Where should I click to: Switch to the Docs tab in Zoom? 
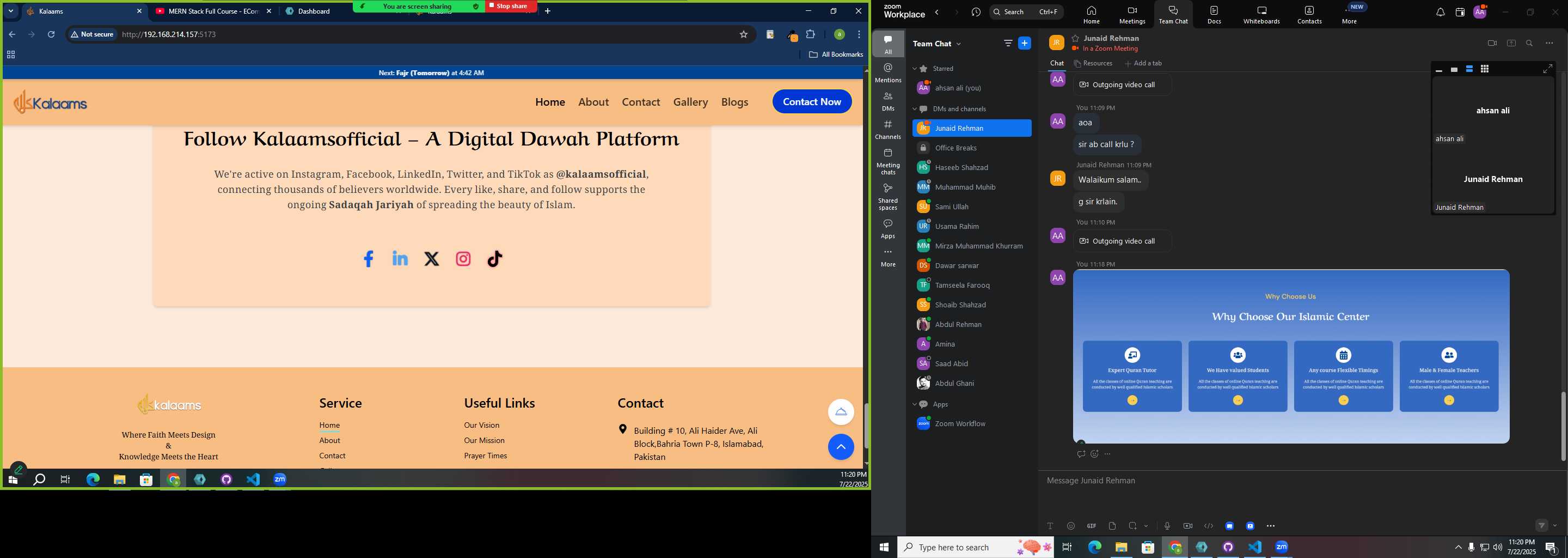(1214, 15)
